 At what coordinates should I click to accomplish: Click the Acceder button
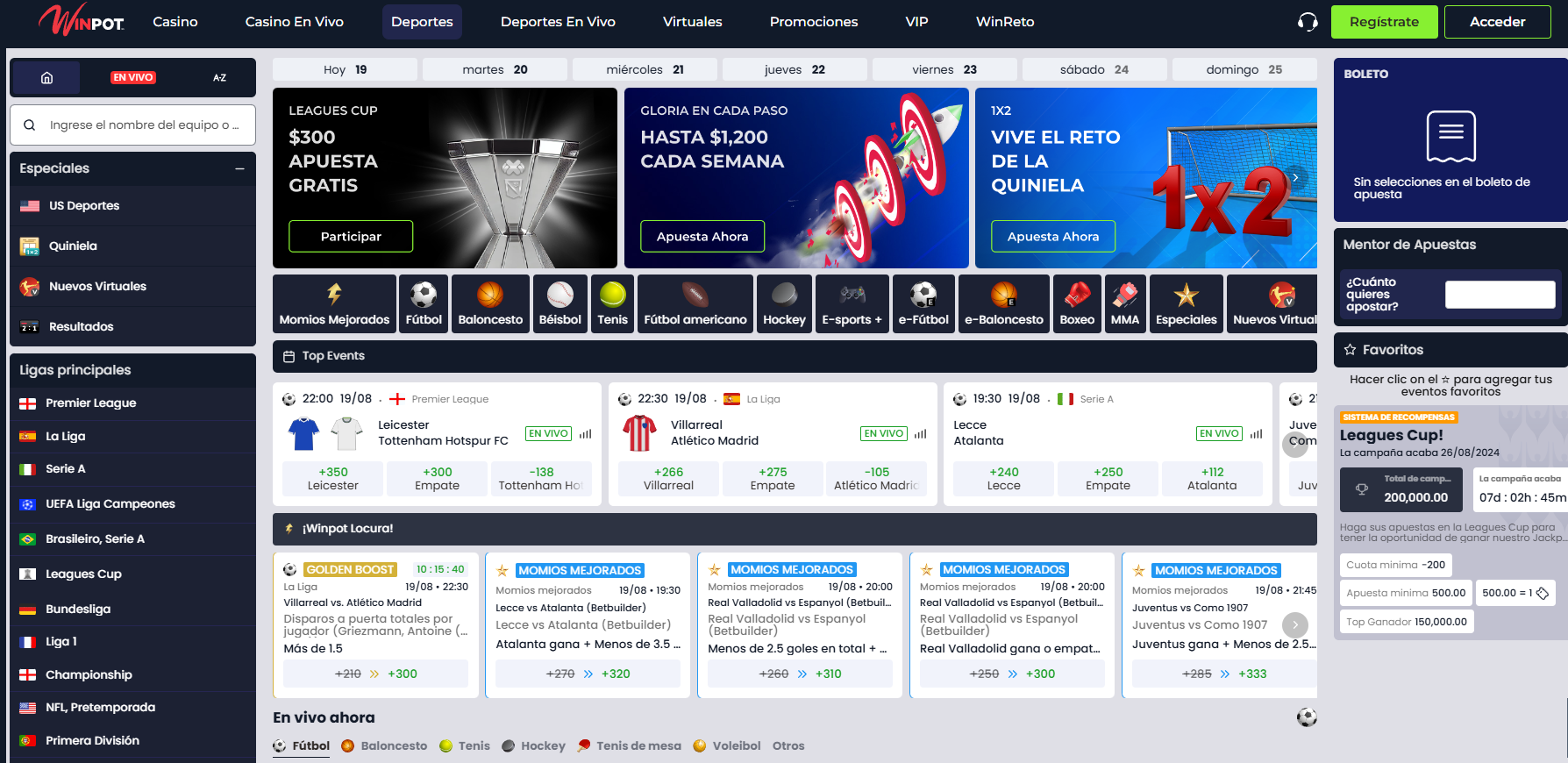(x=1498, y=22)
